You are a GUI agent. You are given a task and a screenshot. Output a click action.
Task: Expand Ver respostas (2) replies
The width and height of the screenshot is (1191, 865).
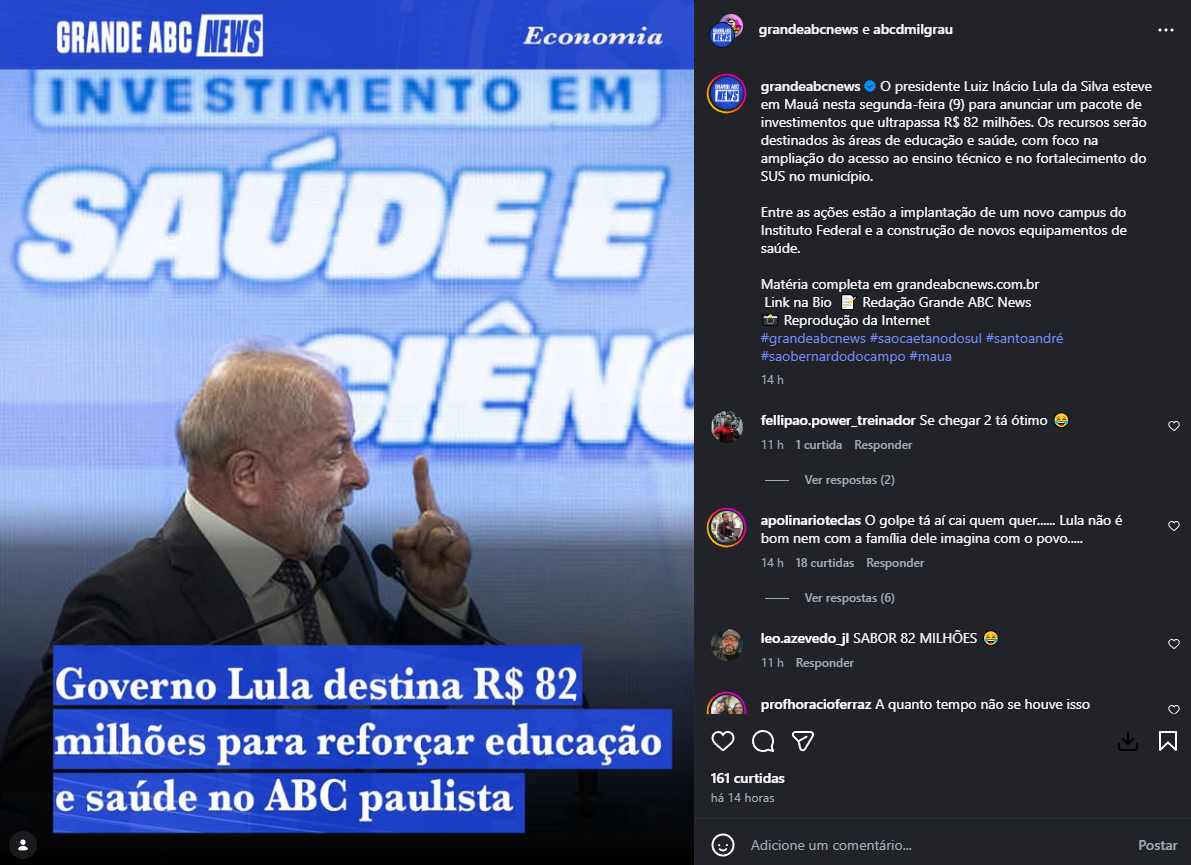click(x=849, y=480)
